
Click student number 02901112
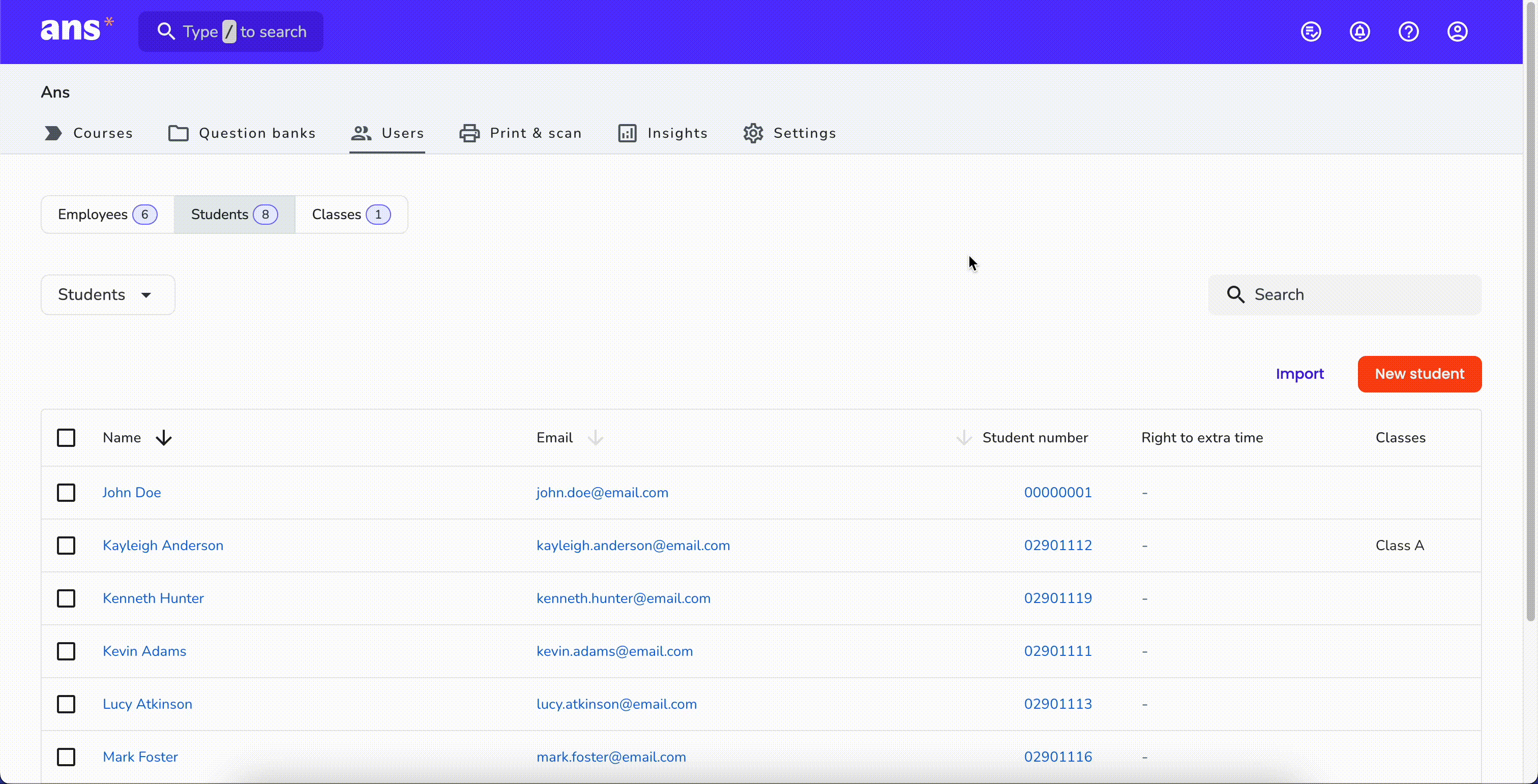coord(1058,546)
